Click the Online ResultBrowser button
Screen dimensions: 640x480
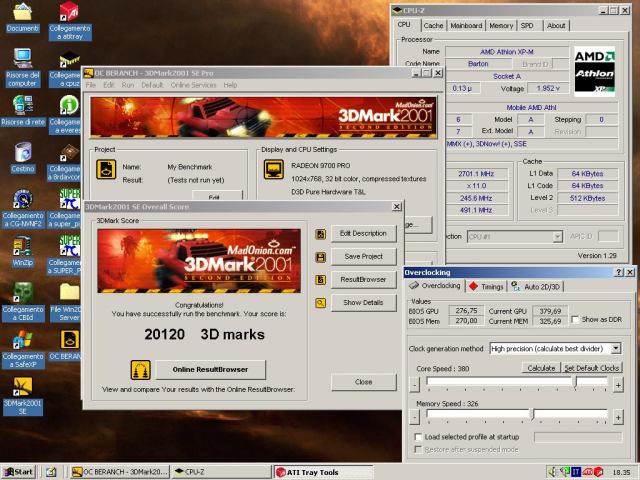click(210, 369)
